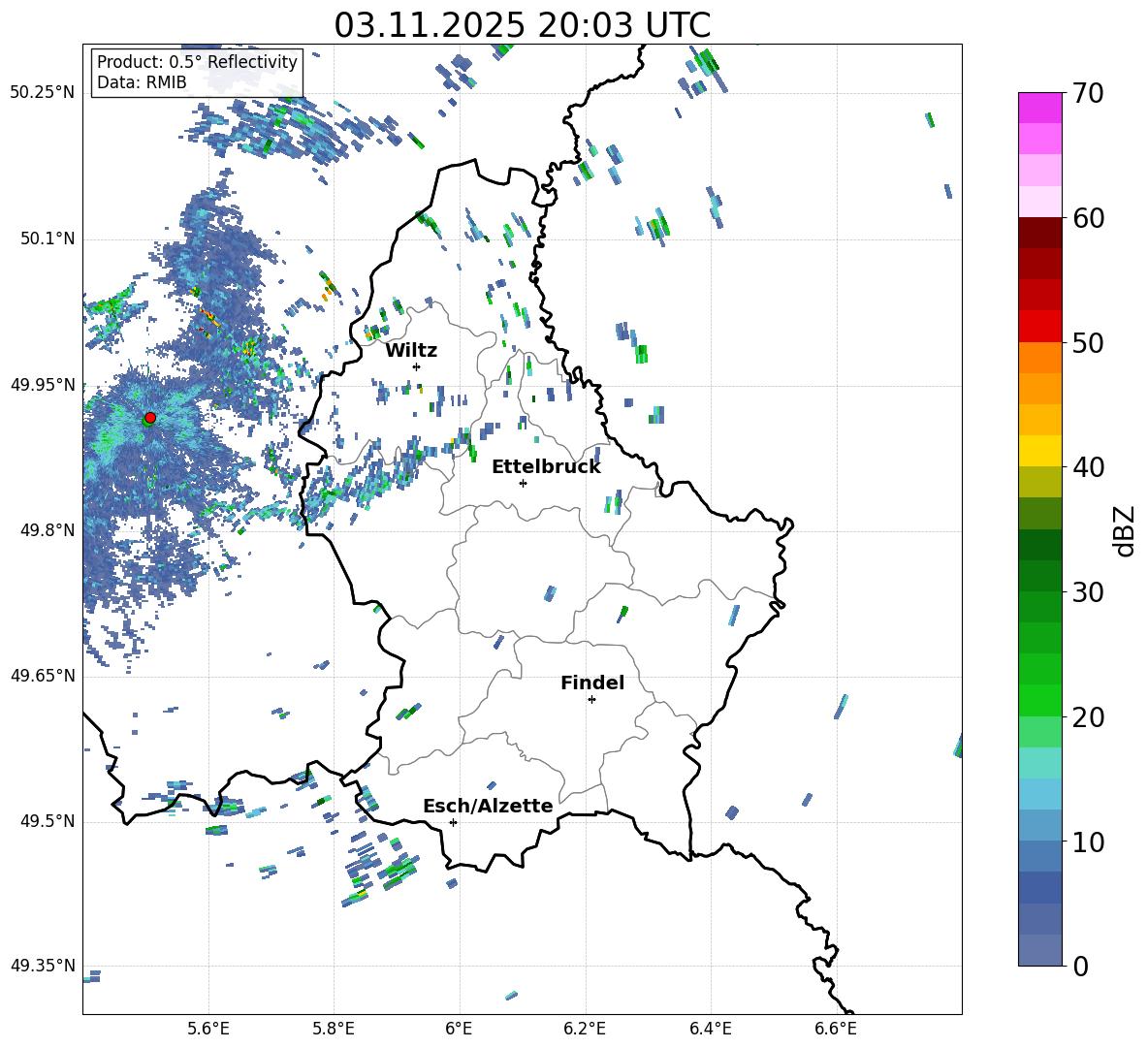Click the 5.6°E longitude label
The image size is (1148, 1048).
click(208, 1030)
